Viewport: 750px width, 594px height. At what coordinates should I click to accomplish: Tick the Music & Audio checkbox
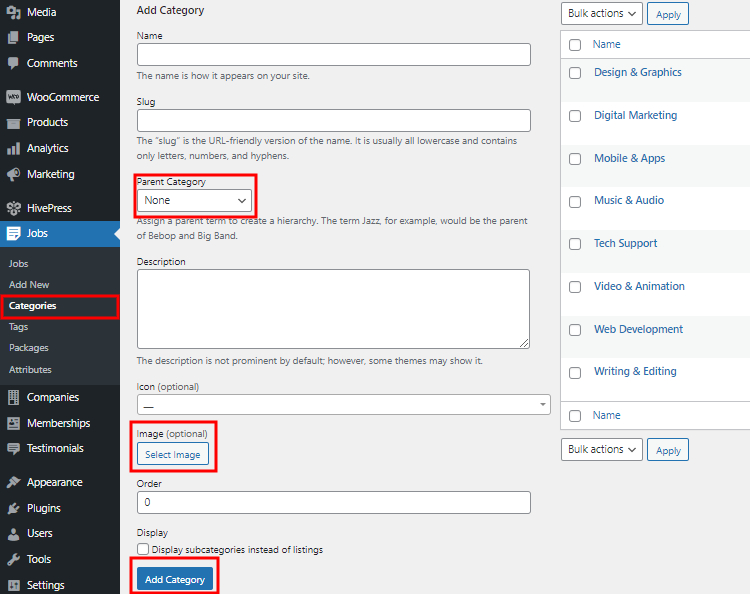coord(575,201)
